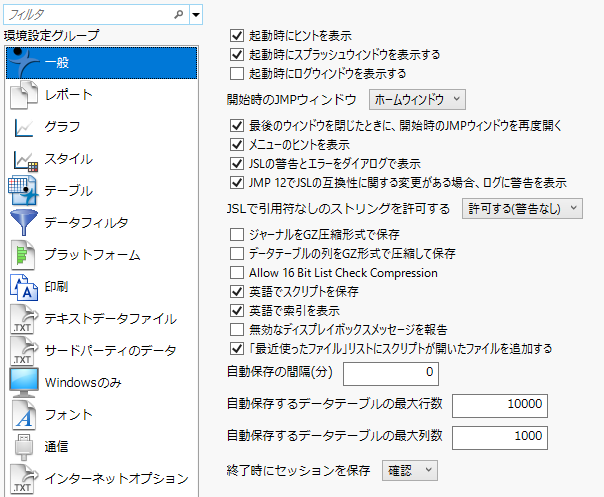Select 印刷 in the group list
Screen dimensions: 604x497
tap(102, 287)
